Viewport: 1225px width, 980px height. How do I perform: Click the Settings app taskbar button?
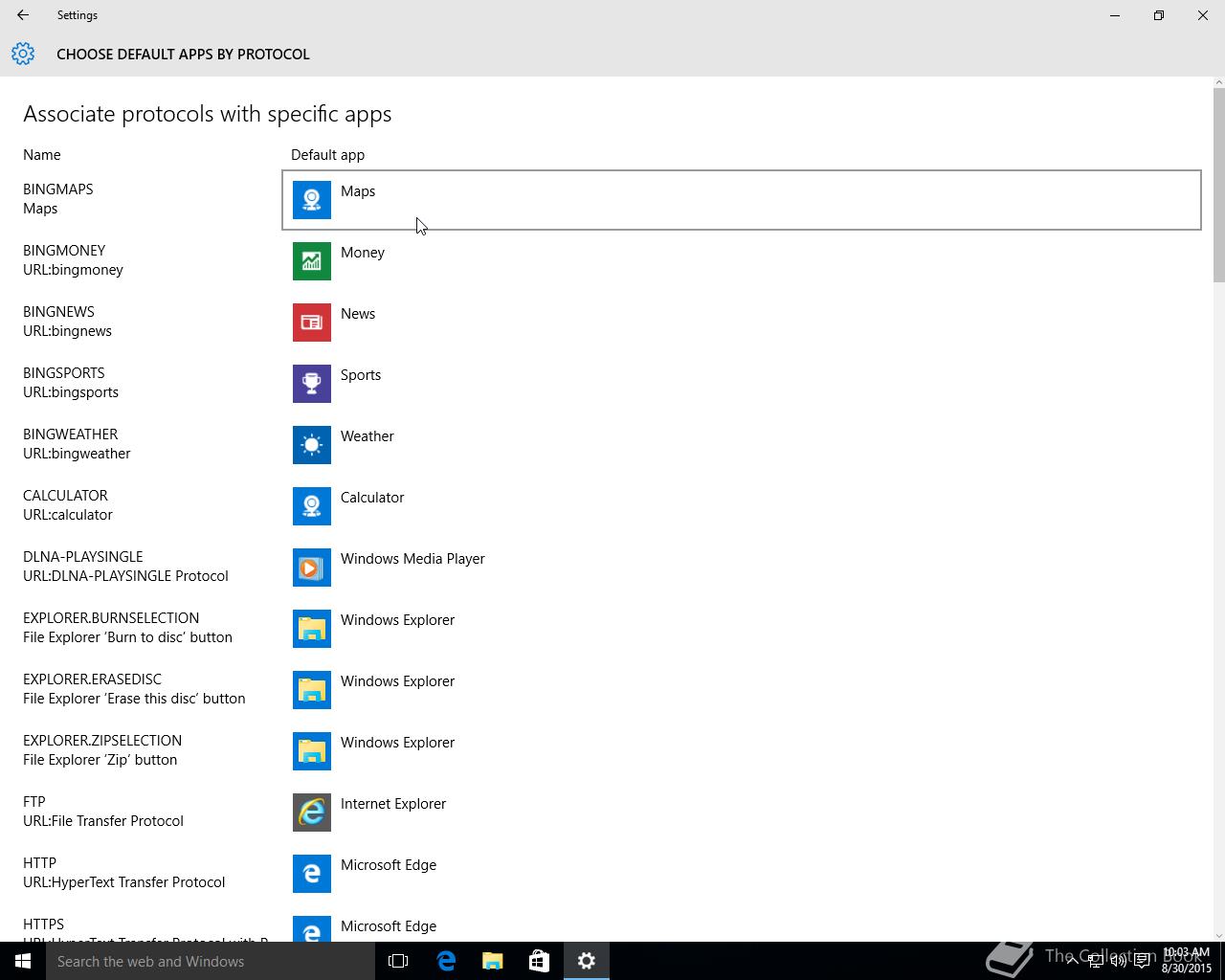pyautogui.click(x=587, y=961)
